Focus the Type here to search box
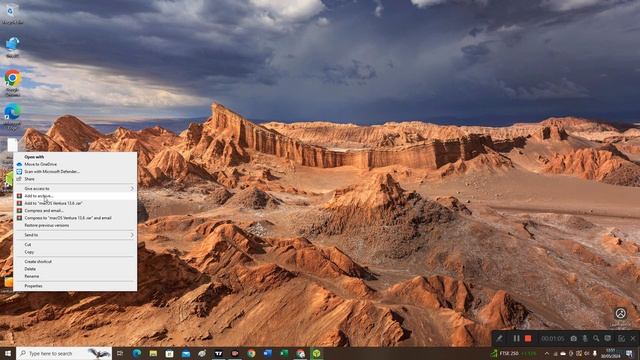This screenshot has width=640, height=360. point(64,353)
